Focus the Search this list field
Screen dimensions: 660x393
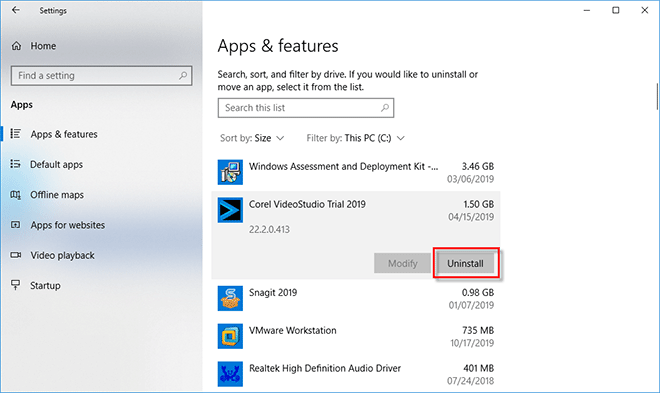pyautogui.click(x=306, y=108)
